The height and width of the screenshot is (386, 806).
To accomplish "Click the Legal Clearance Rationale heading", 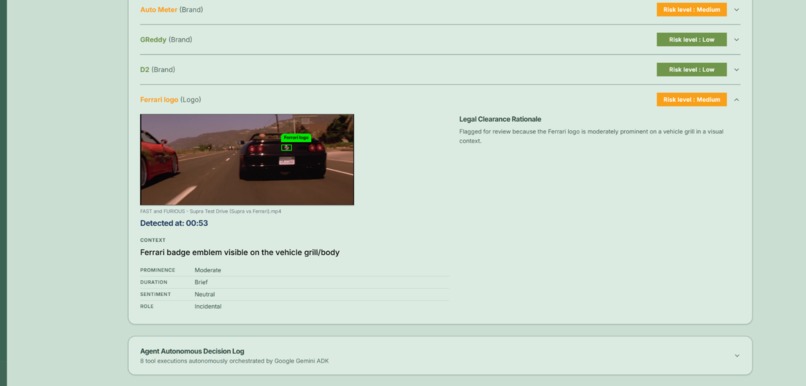I will [500, 119].
